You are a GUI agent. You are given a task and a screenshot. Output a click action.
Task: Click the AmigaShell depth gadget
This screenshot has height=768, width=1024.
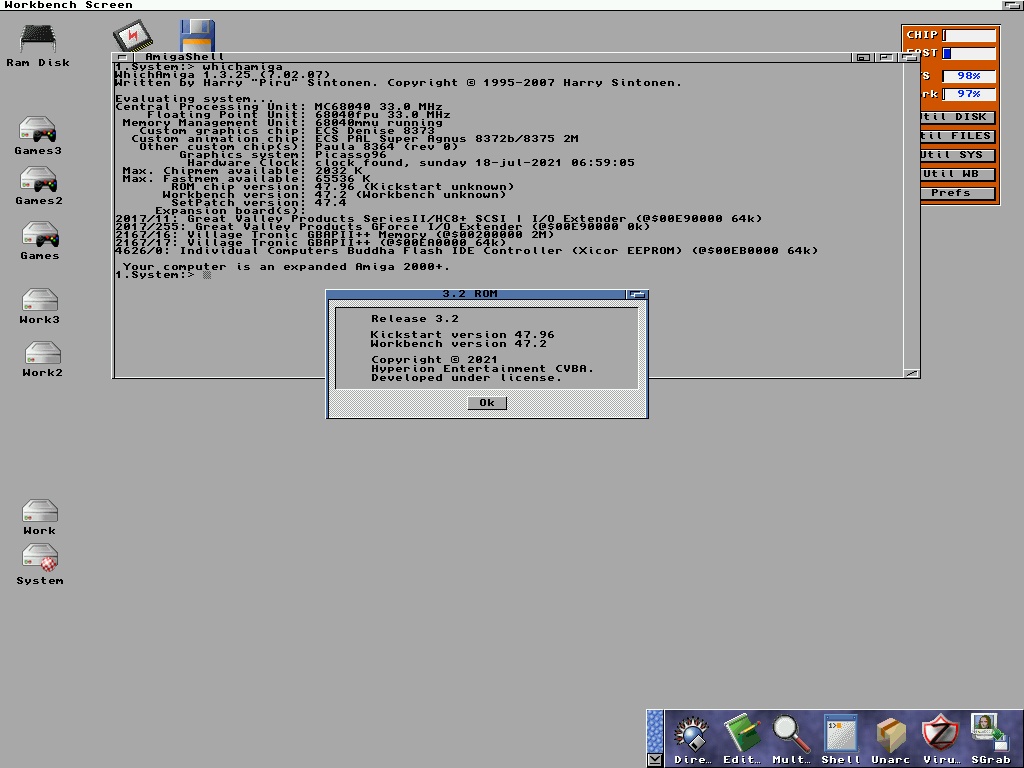tap(909, 57)
